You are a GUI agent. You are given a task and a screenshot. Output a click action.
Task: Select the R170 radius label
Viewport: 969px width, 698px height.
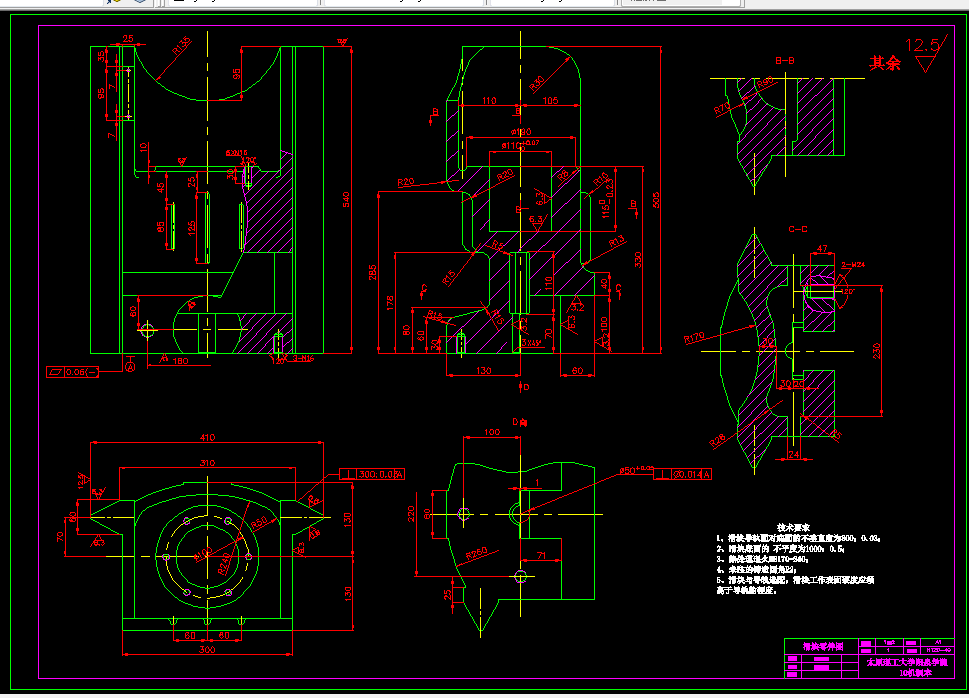pyautogui.click(x=694, y=338)
